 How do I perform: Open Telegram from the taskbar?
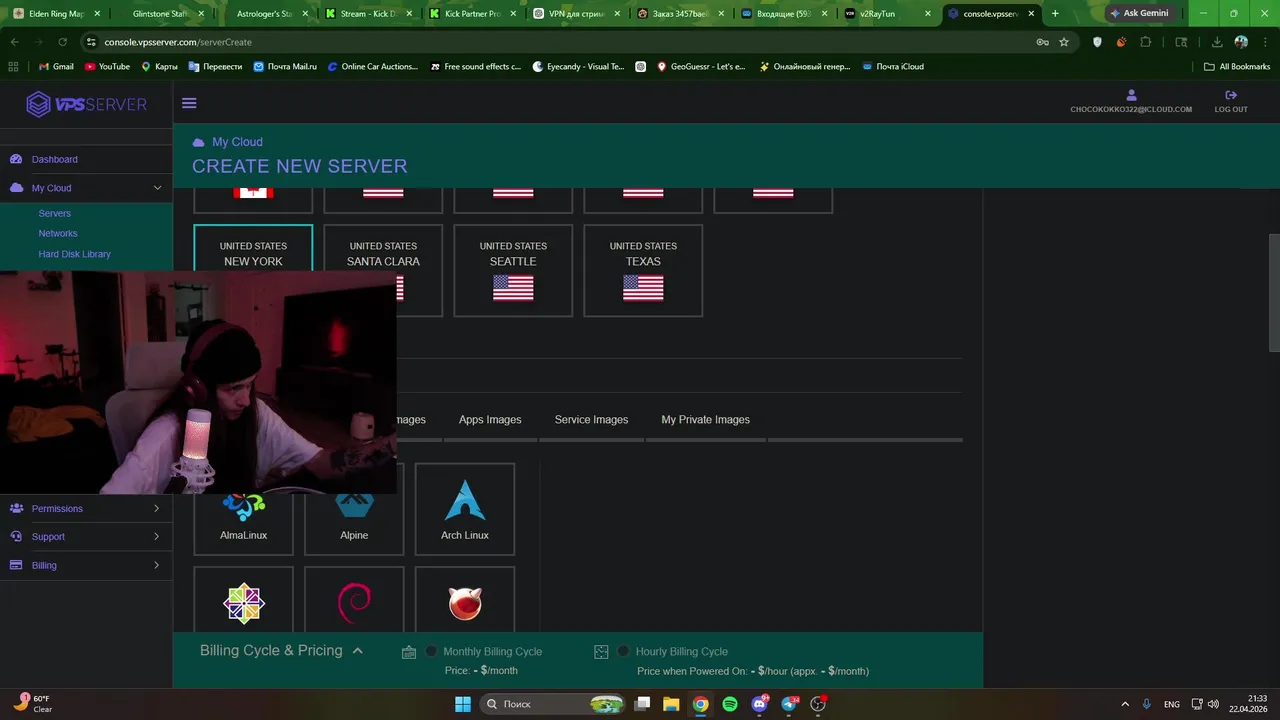pyautogui.click(x=790, y=704)
